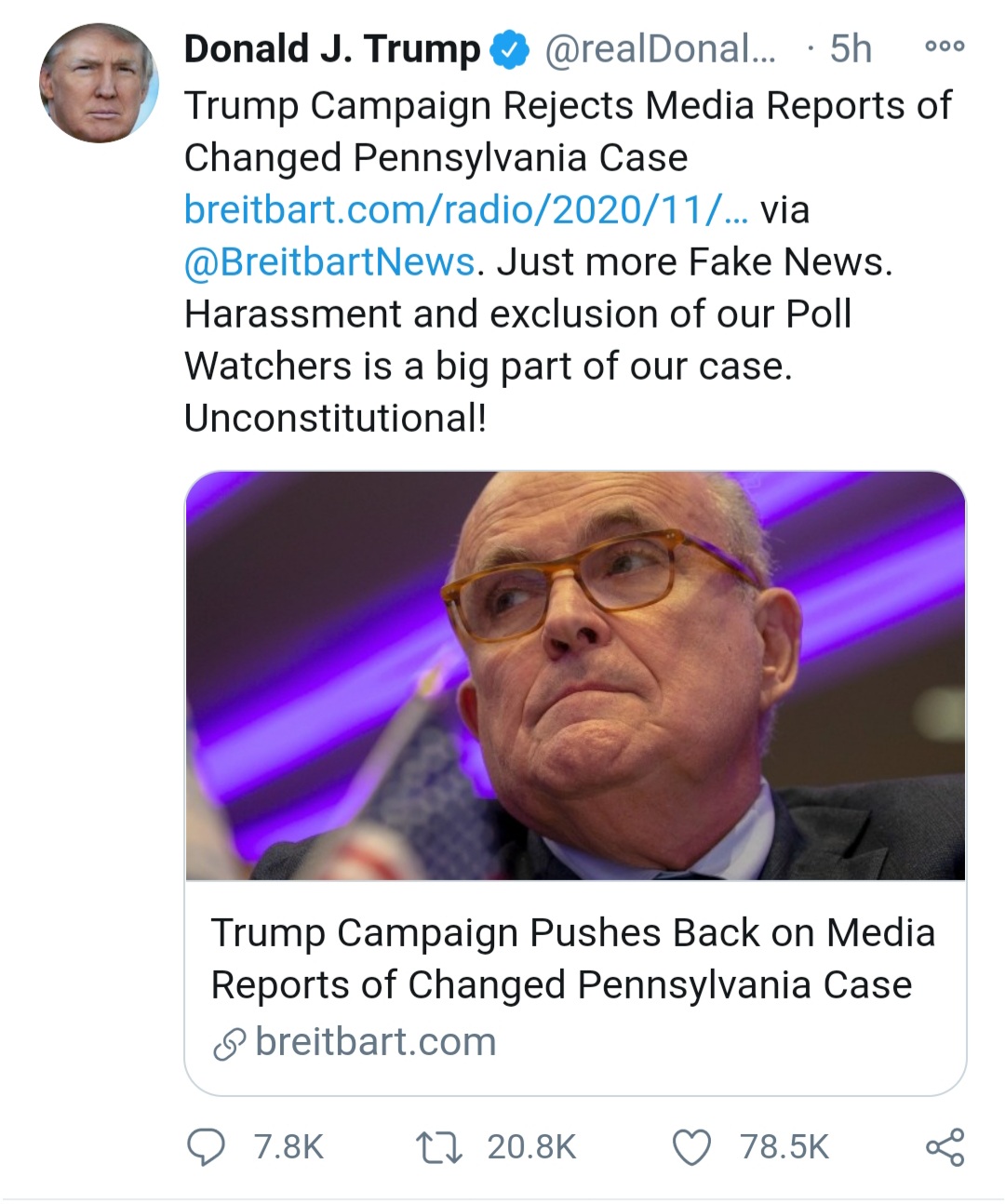Open the three-dot more options menu
Screen dimensions: 1005x1204
[945, 46]
